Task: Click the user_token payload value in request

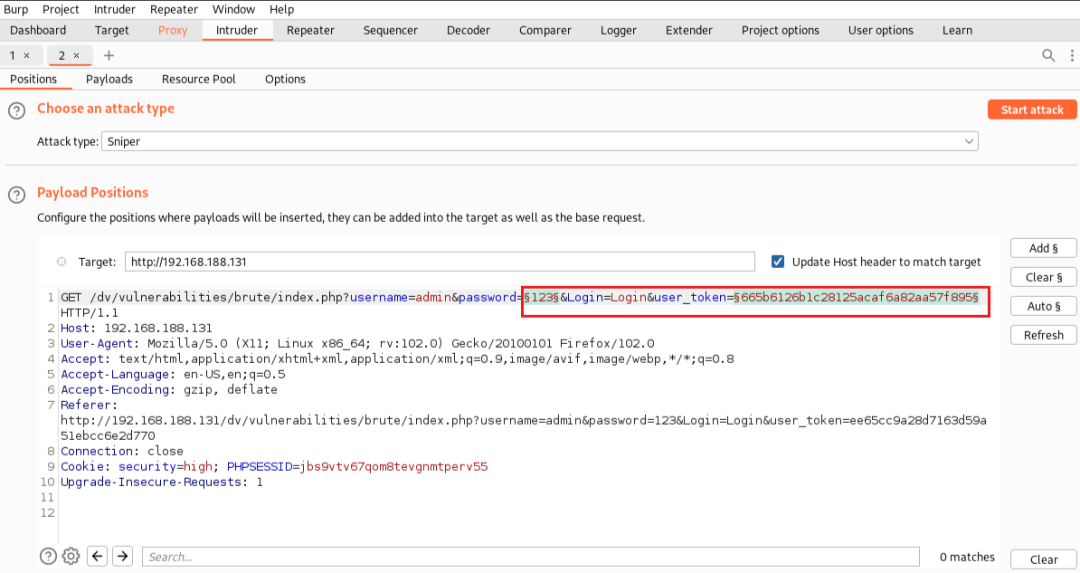Action: (855, 298)
